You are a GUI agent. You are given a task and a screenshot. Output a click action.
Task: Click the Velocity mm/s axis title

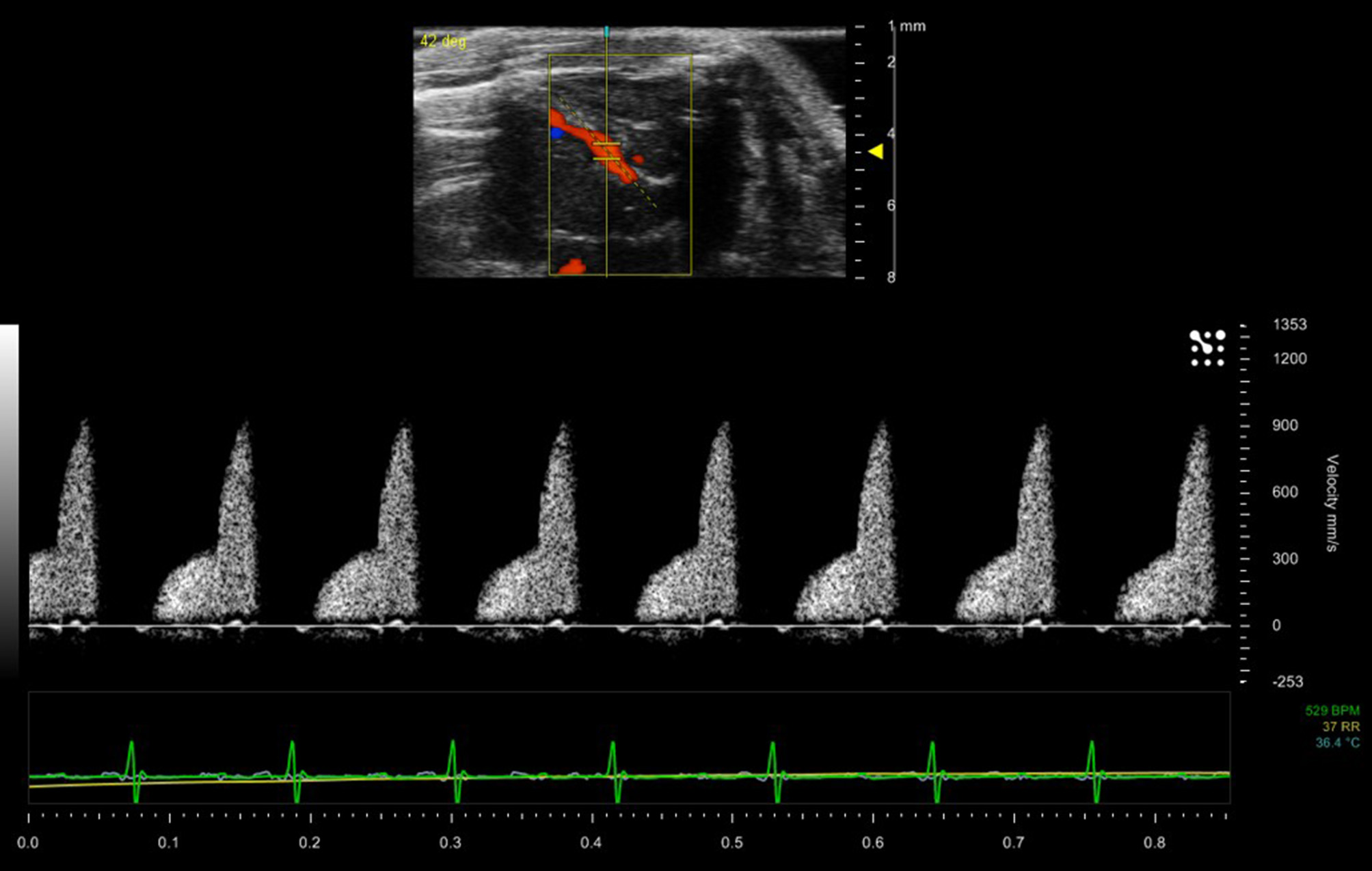pyautogui.click(x=1332, y=502)
